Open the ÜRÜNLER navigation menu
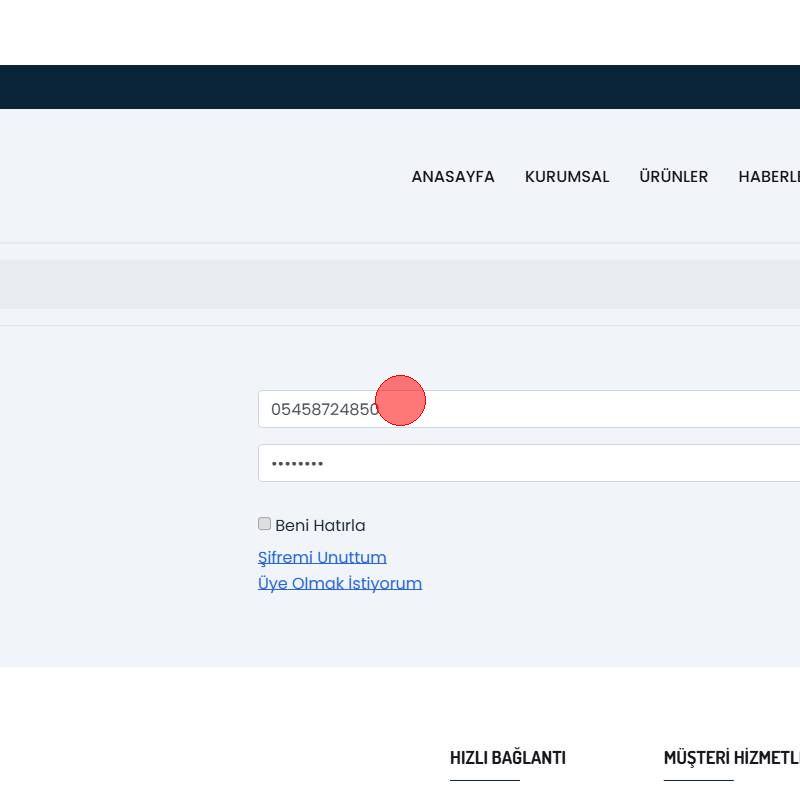 click(673, 177)
